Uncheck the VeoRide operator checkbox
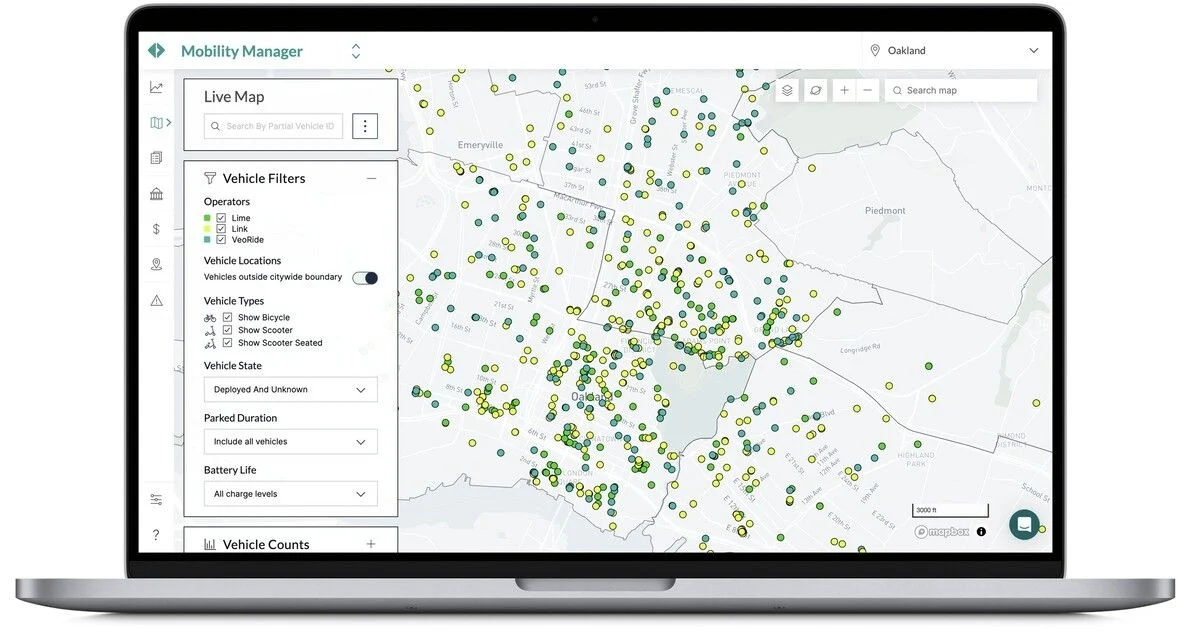 (221, 240)
